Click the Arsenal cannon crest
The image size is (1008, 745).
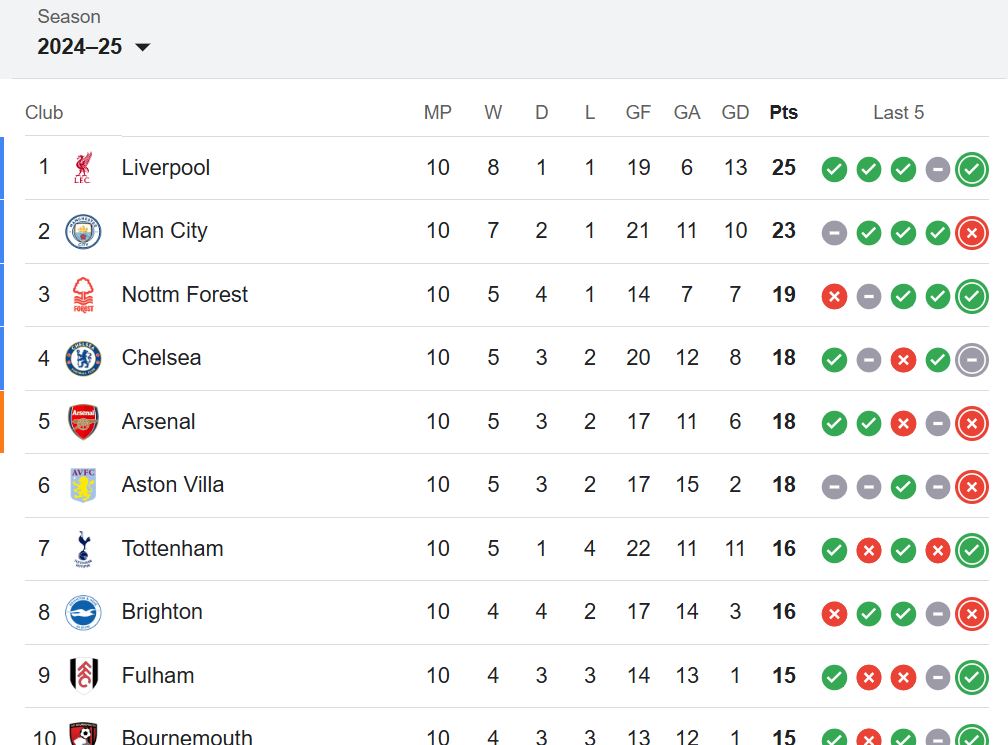point(83,422)
